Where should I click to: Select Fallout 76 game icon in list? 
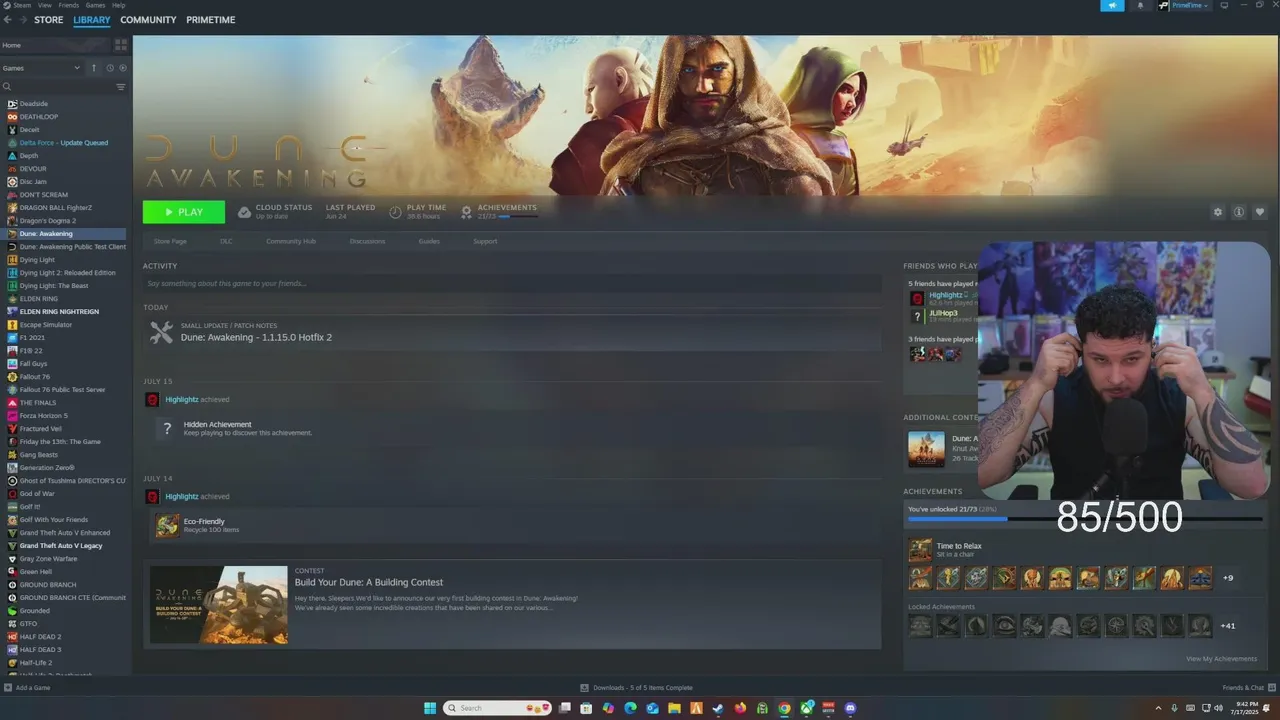(x=12, y=377)
